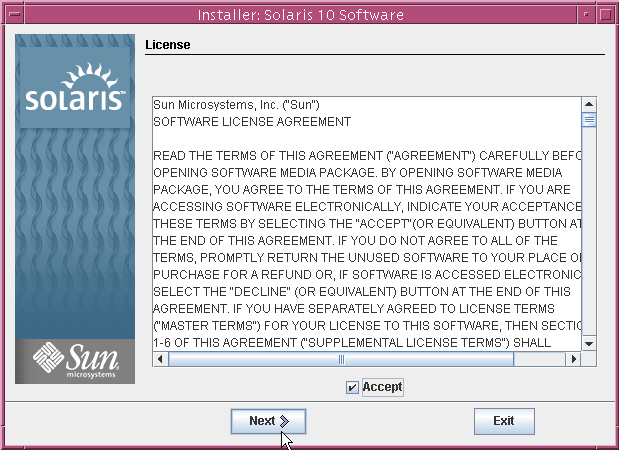This screenshot has width=619, height=450.
Task: Click the horizontal scrollbar thumb
Action: pos(341,359)
